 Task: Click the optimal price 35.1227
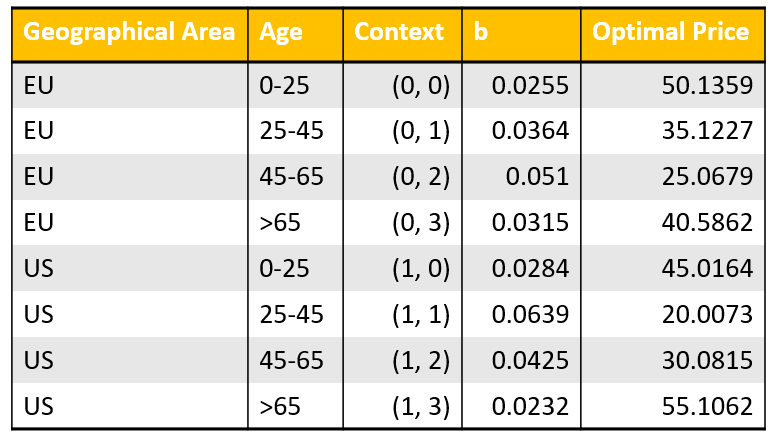(x=706, y=131)
